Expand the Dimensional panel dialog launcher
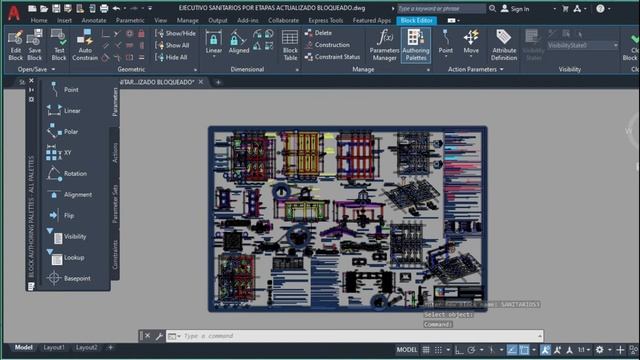 click(297, 70)
